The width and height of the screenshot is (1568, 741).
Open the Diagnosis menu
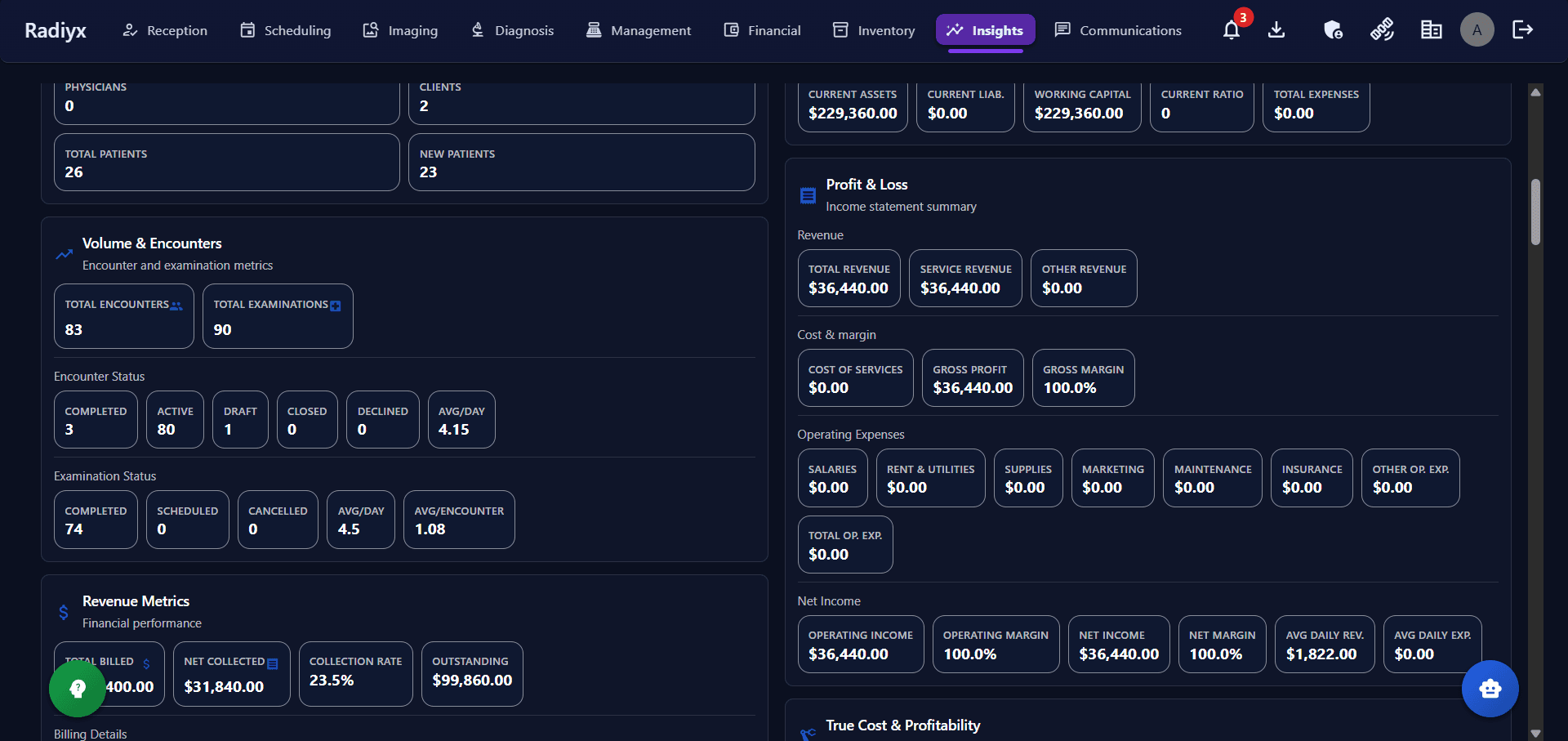point(513,30)
